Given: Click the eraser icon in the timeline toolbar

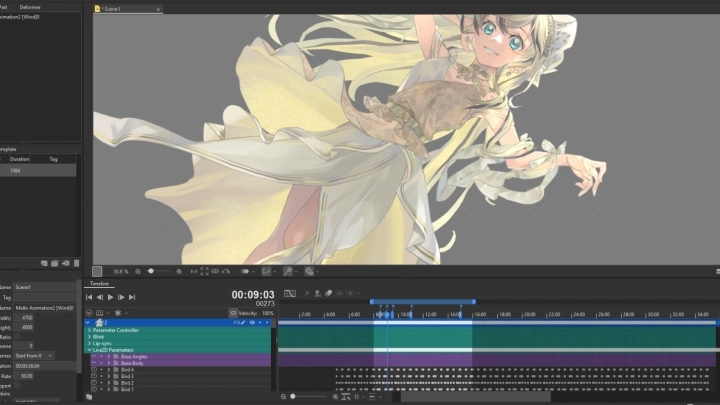Looking at the screenshot, I should (329, 294).
